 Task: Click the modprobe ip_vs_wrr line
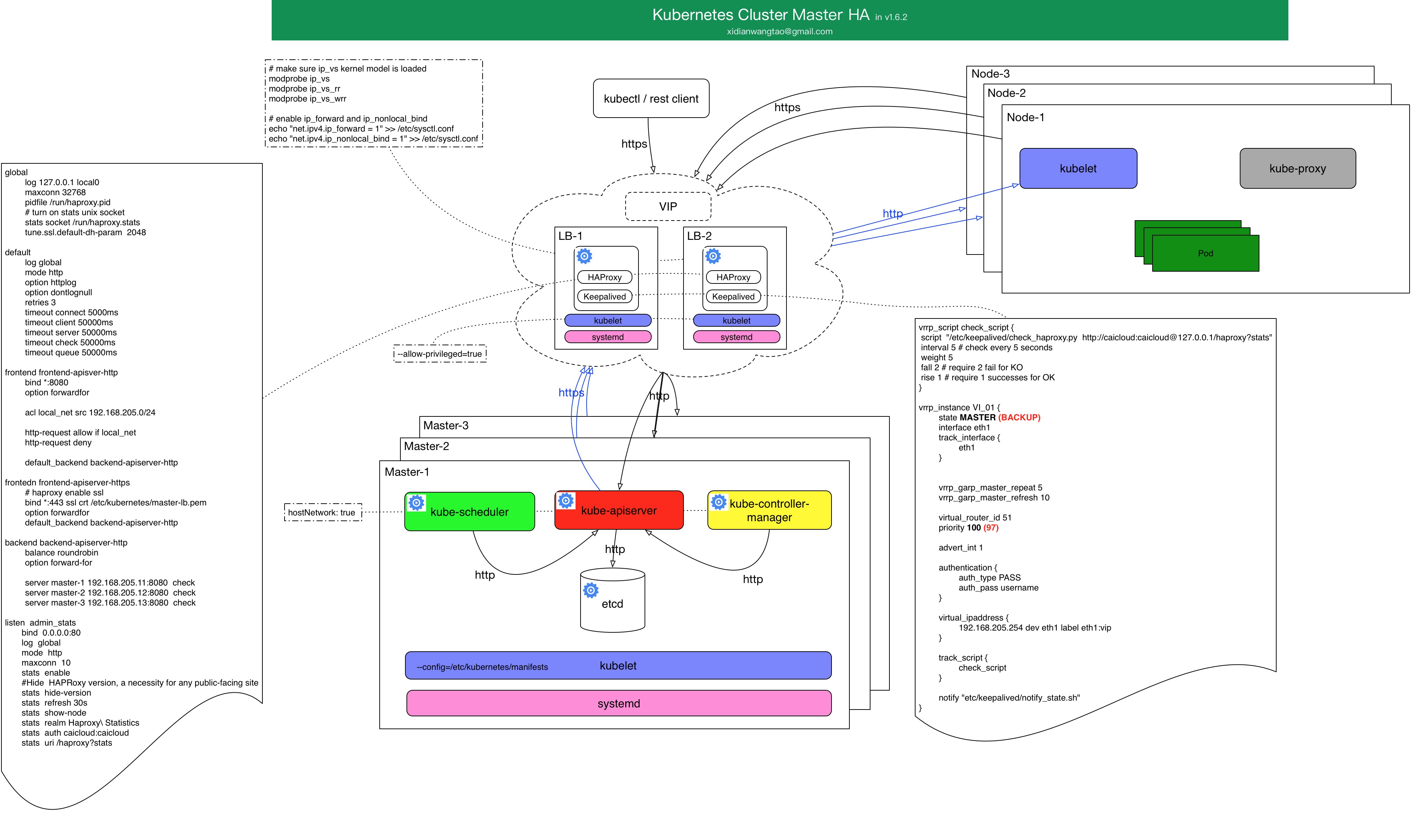pyautogui.click(x=307, y=99)
